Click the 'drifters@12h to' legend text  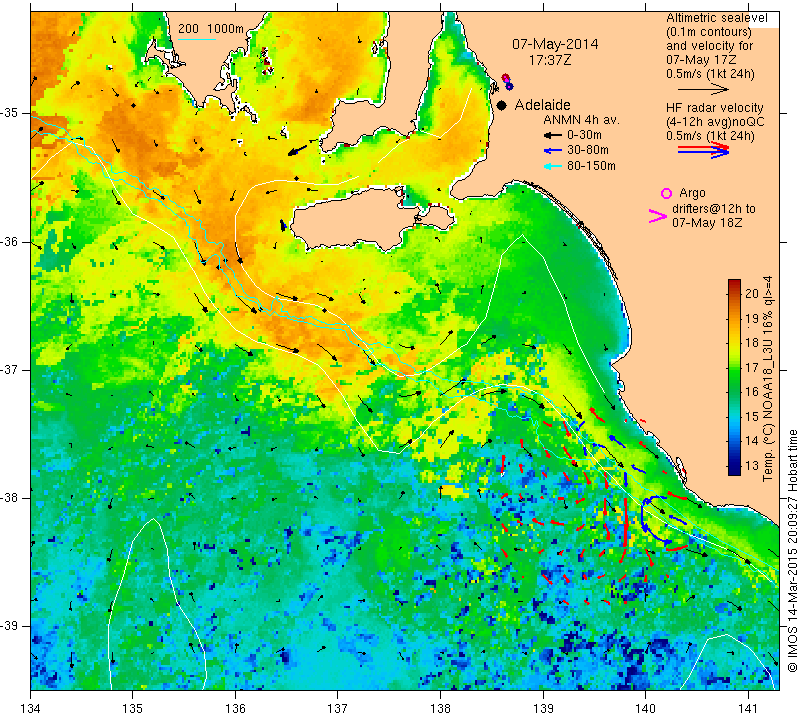[713, 209]
